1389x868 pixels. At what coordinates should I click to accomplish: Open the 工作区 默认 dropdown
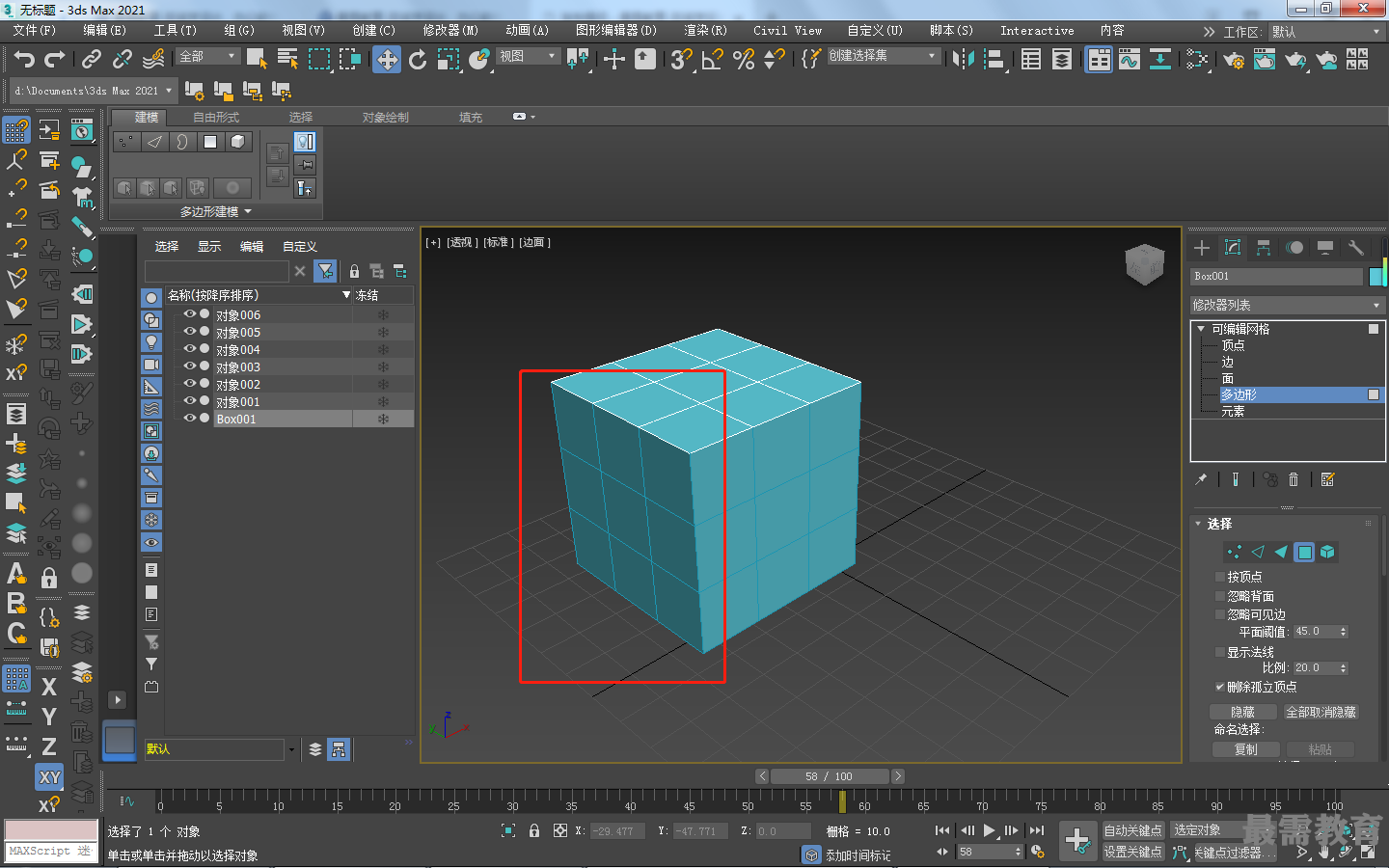coord(1327,32)
